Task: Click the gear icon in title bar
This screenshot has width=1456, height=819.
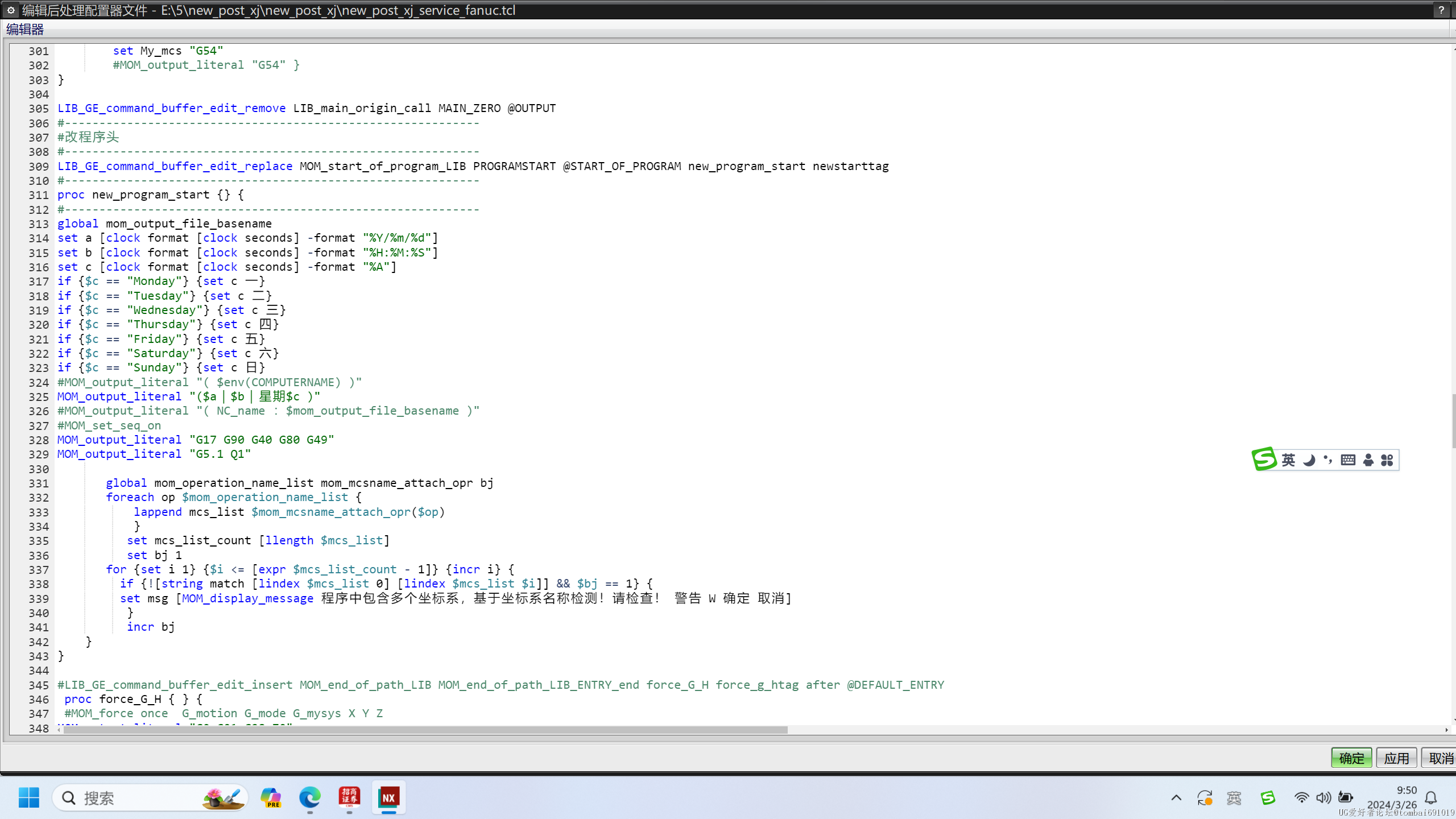Action: click(x=10, y=10)
